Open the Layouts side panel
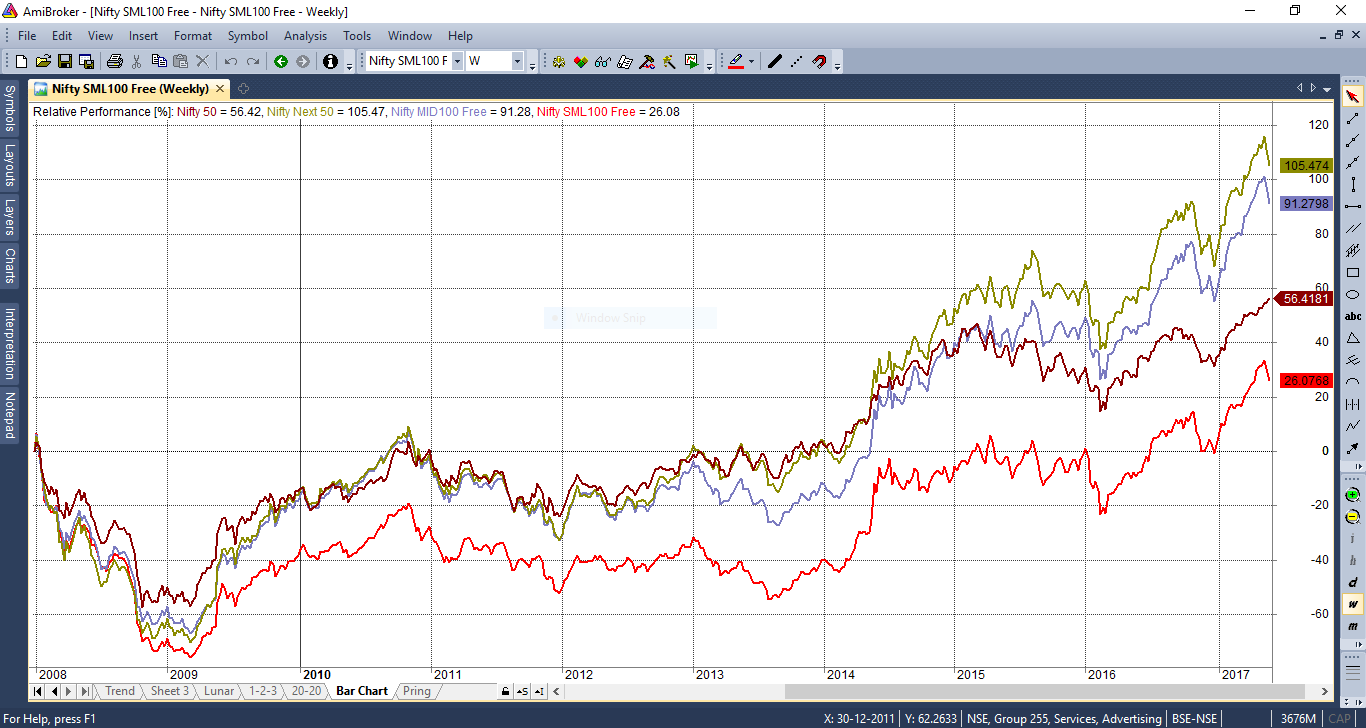The height and width of the screenshot is (728, 1366). 9,165
